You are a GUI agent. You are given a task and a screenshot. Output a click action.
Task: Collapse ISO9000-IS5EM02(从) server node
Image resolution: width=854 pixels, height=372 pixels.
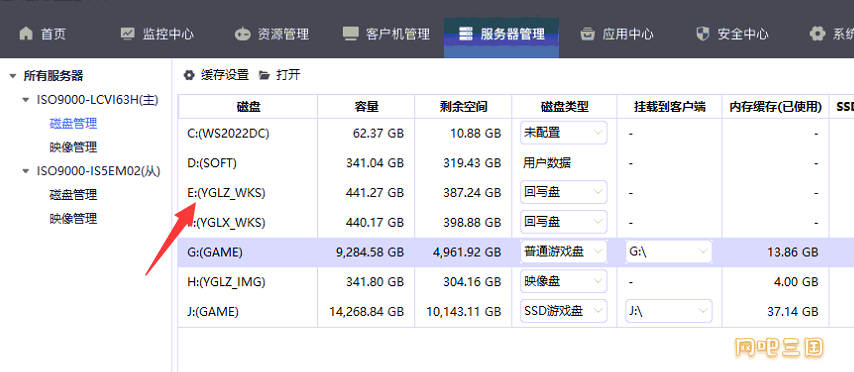click(x=26, y=171)
